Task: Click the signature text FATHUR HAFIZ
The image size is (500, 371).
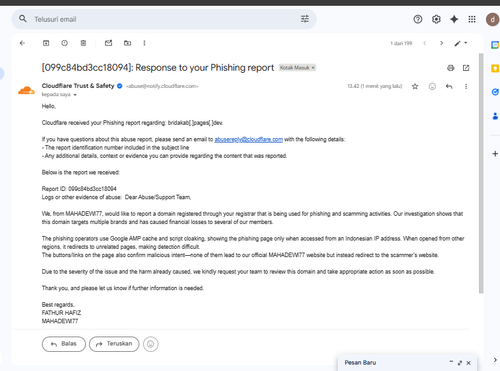Action: point(61,313)
